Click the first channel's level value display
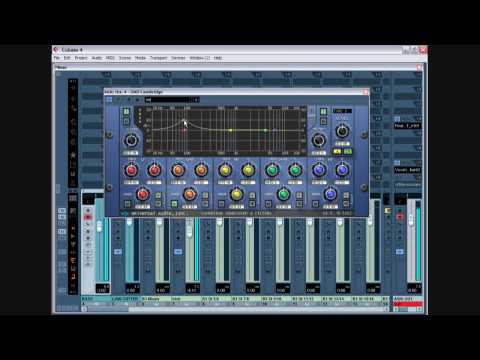Image resolution: width=480 pixels, height=360 pixels. pos(103,289)
